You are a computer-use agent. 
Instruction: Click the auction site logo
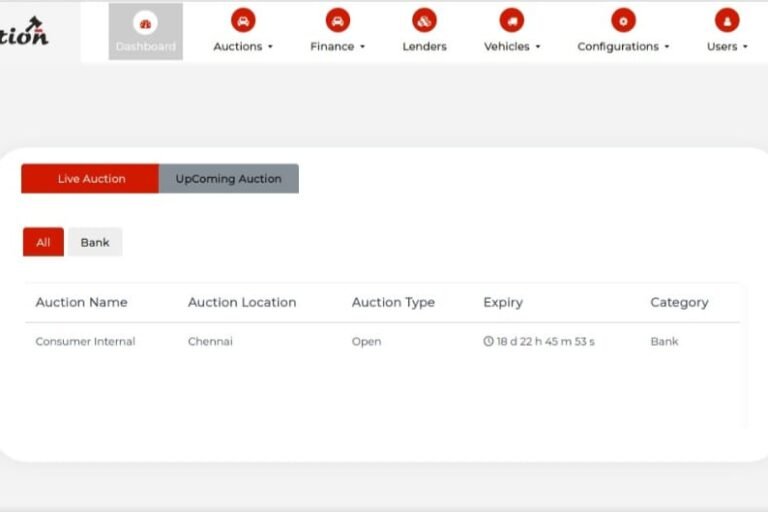(25, 32)
